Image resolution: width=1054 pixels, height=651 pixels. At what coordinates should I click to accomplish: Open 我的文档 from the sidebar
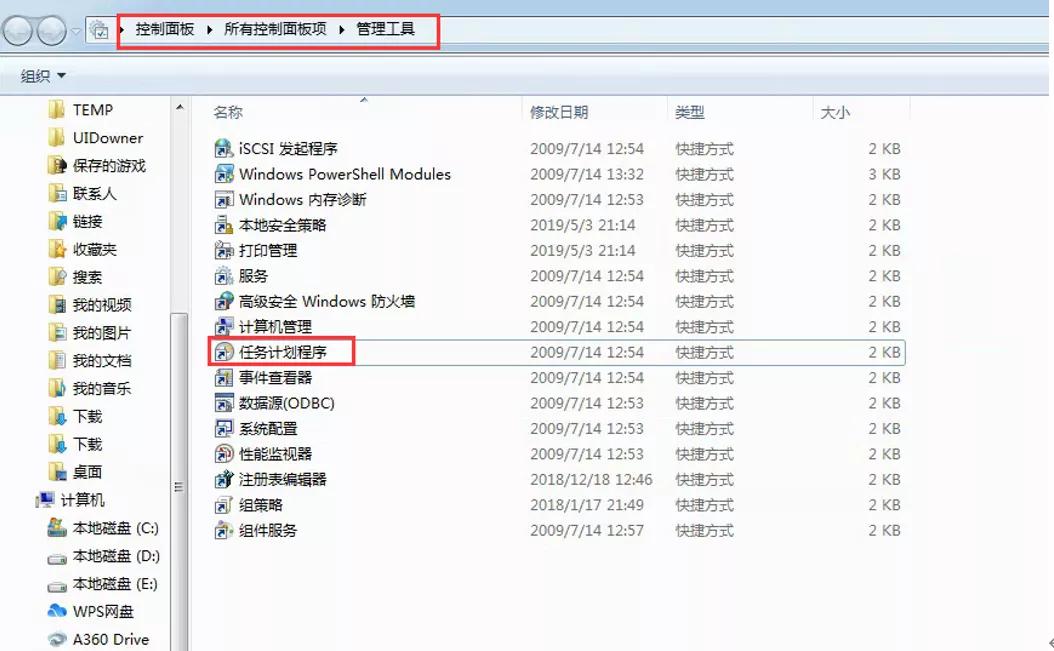89,361
